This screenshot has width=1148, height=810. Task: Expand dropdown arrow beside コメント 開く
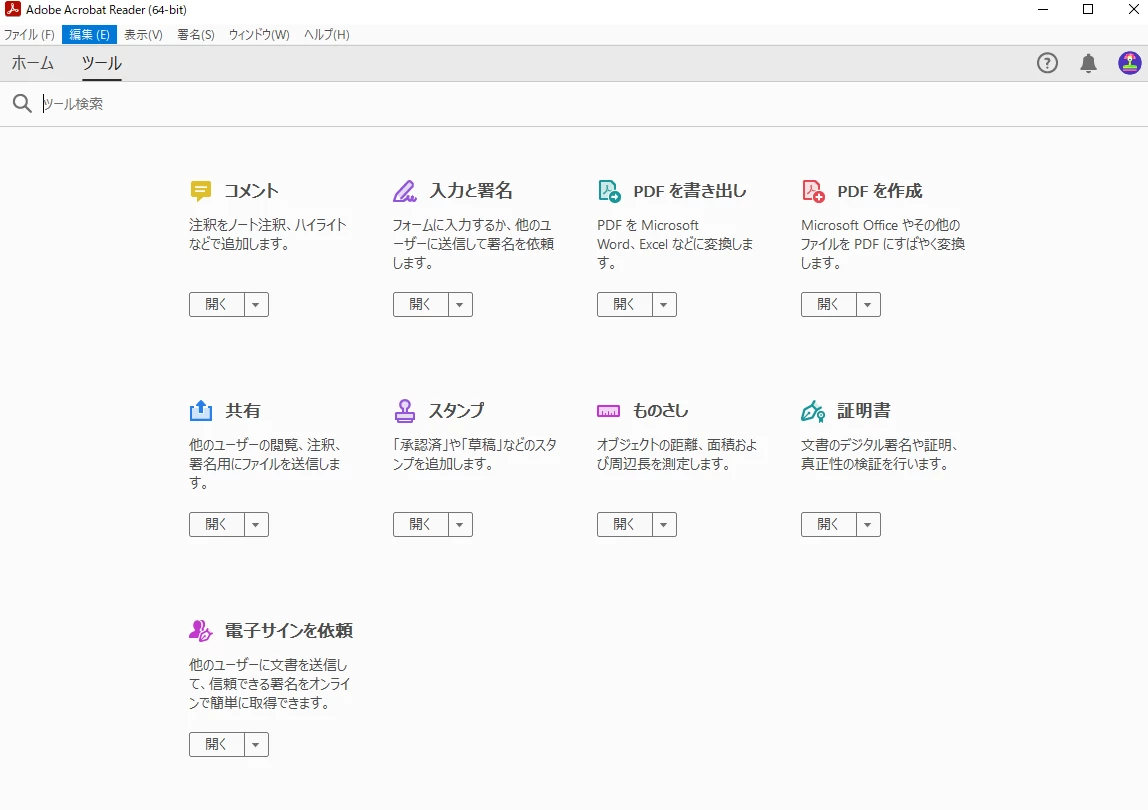point(256,305)
